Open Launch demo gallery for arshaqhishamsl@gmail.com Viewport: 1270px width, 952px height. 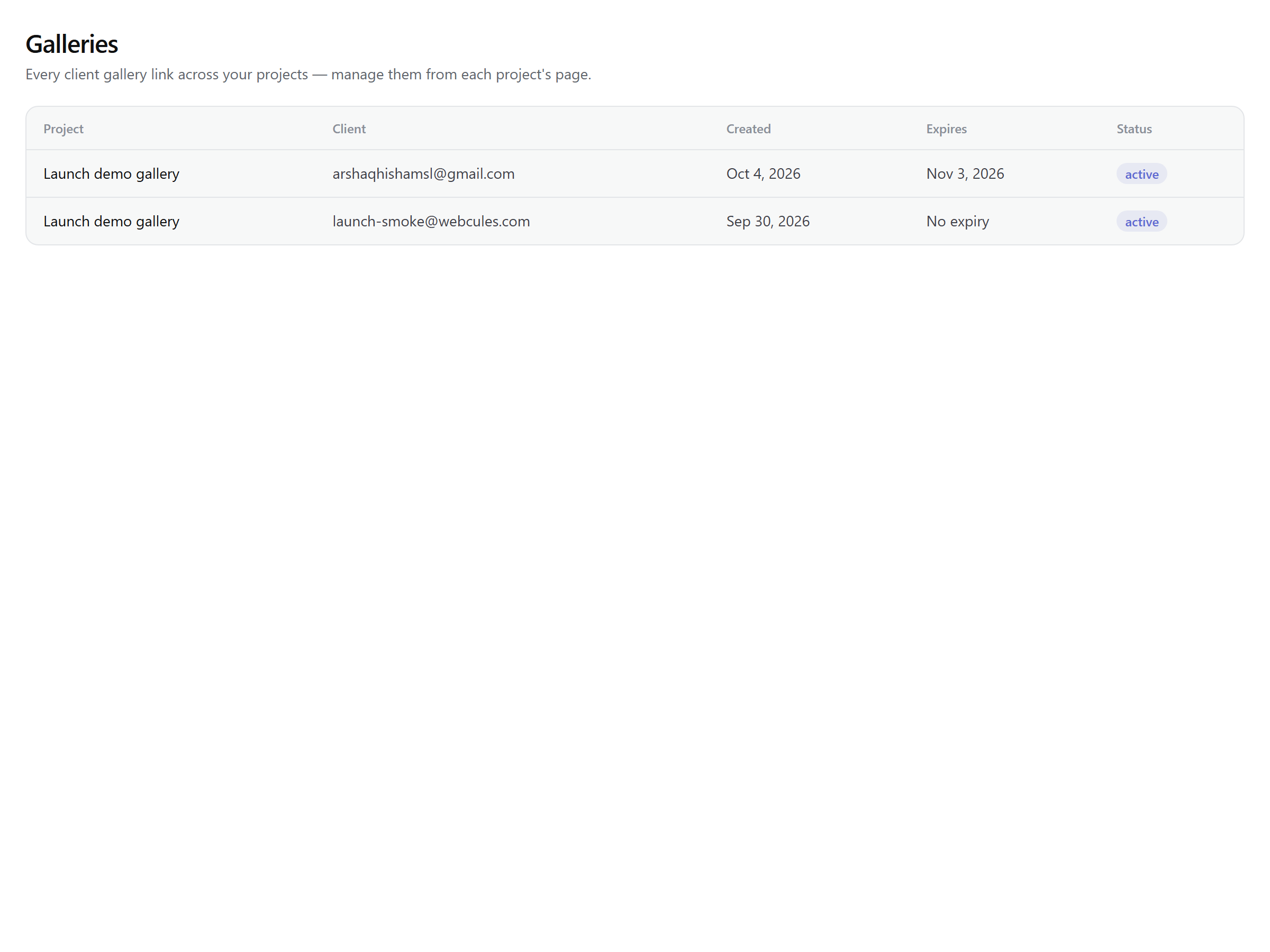[x=111, y=173]
